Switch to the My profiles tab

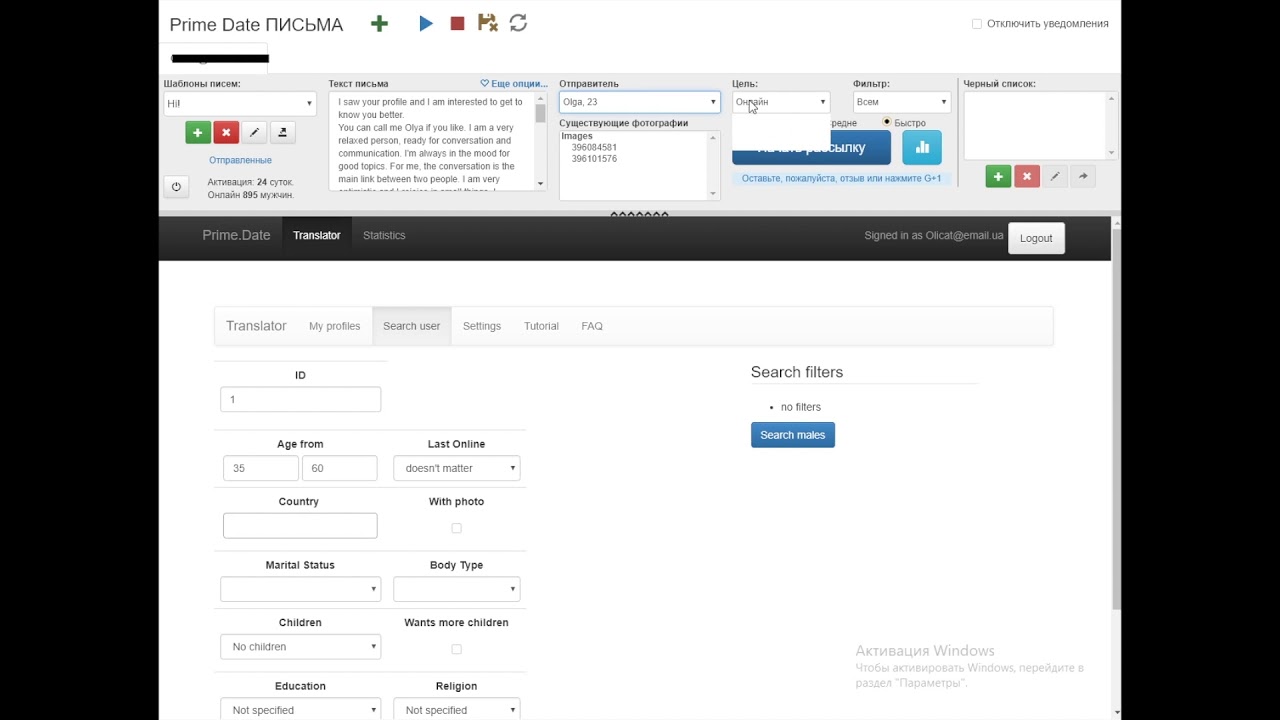pyautogui.click(x=334, y=326)
